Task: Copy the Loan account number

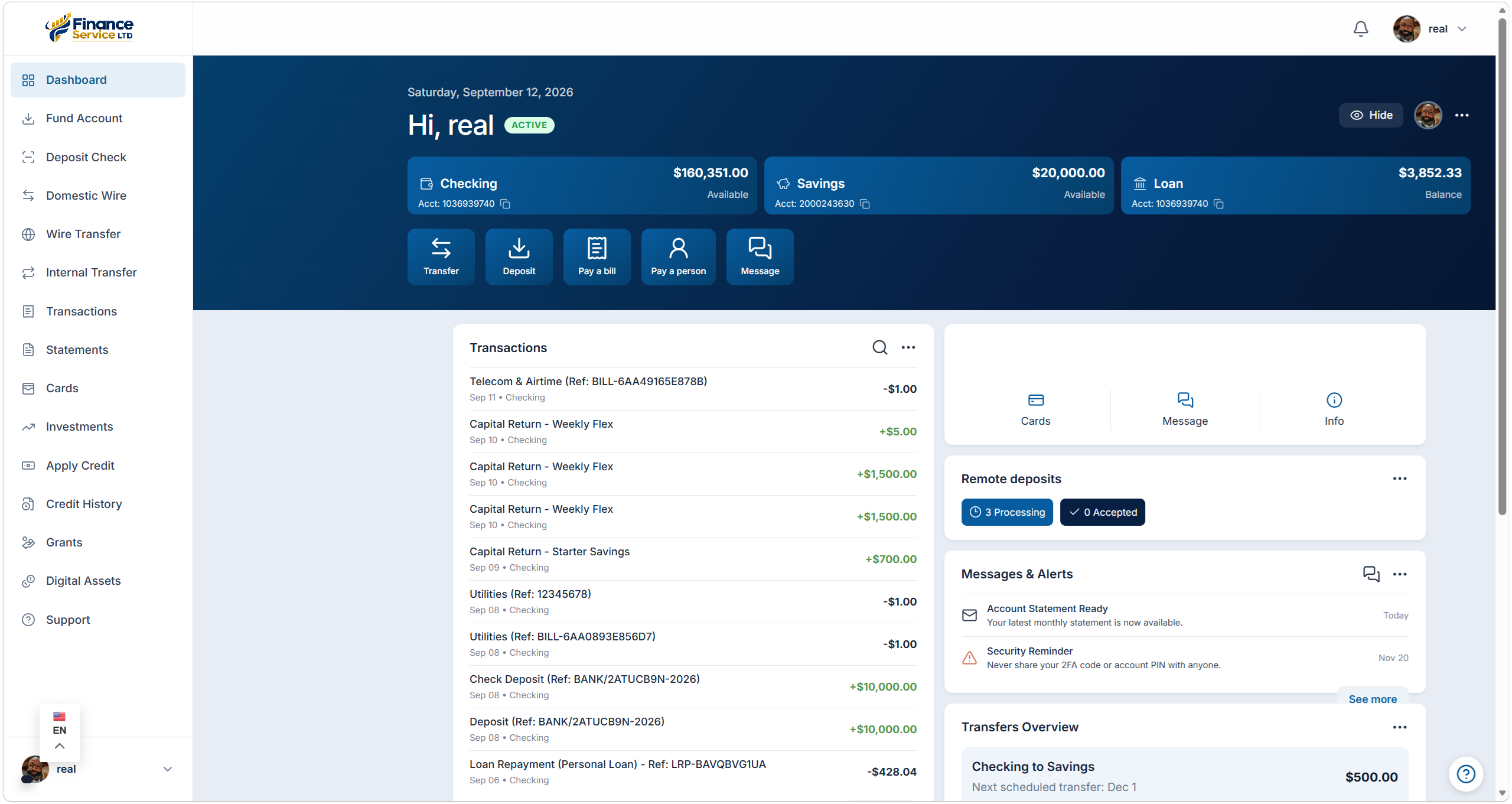Action: (x=1218, y=204)
